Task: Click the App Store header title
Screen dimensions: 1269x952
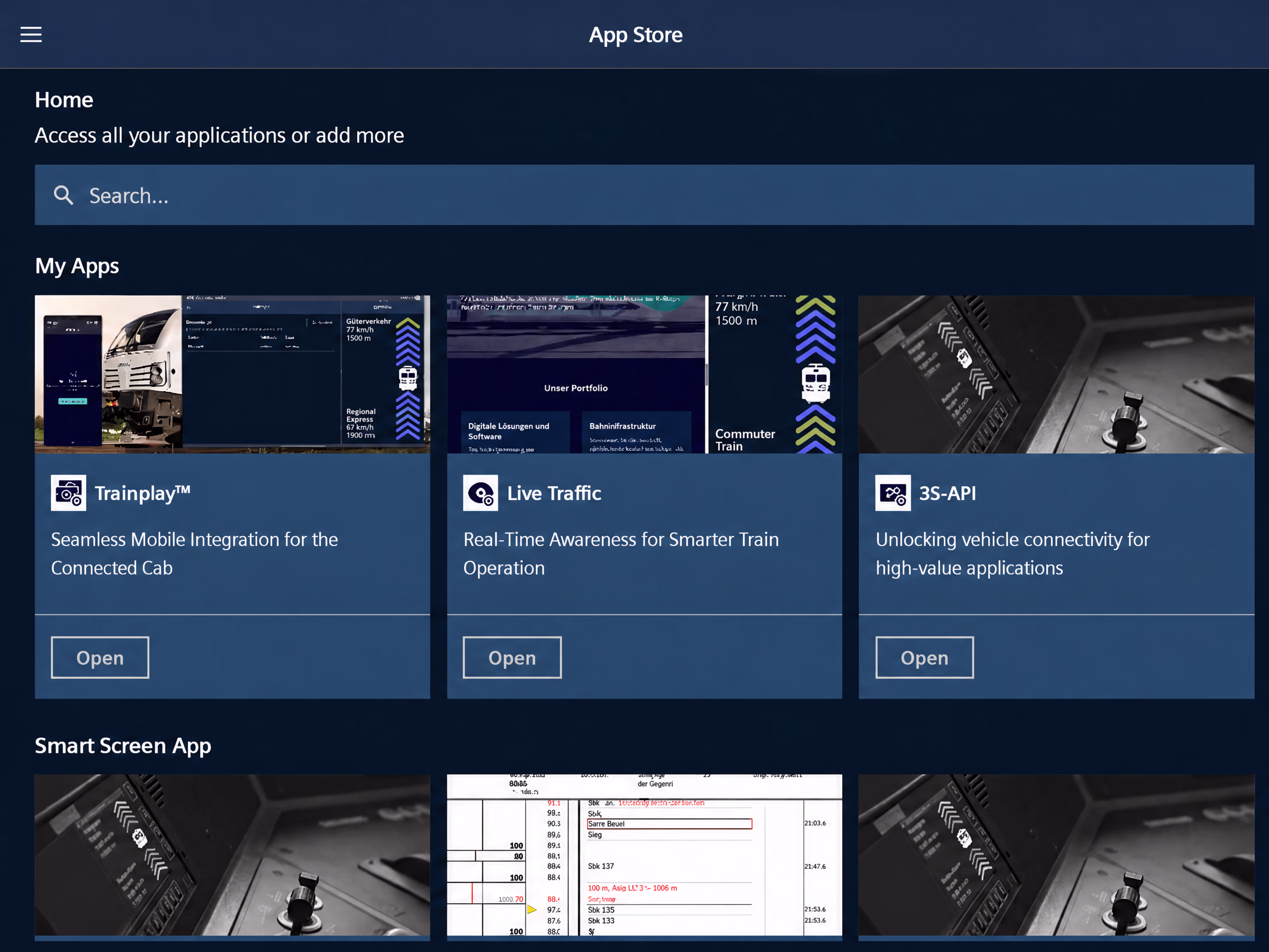Action: [x=635, y=35]
